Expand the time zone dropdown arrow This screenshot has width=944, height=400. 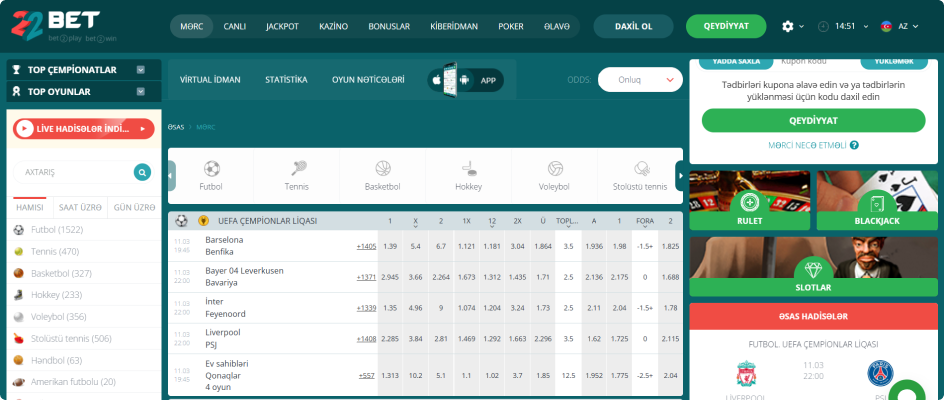[x=866, y=27]
